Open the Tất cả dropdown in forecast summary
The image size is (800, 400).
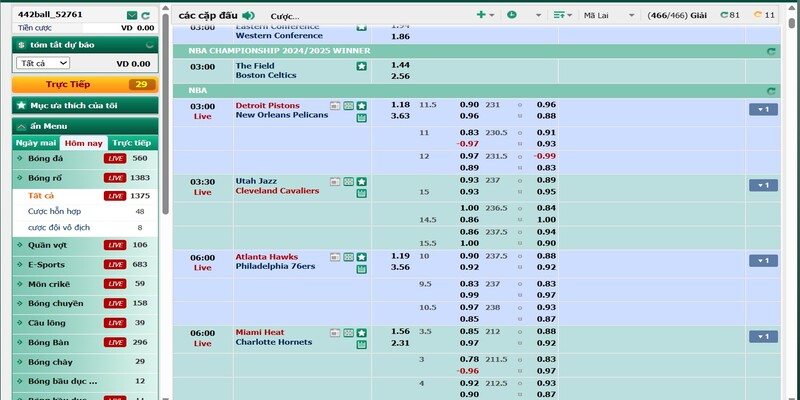43,63
